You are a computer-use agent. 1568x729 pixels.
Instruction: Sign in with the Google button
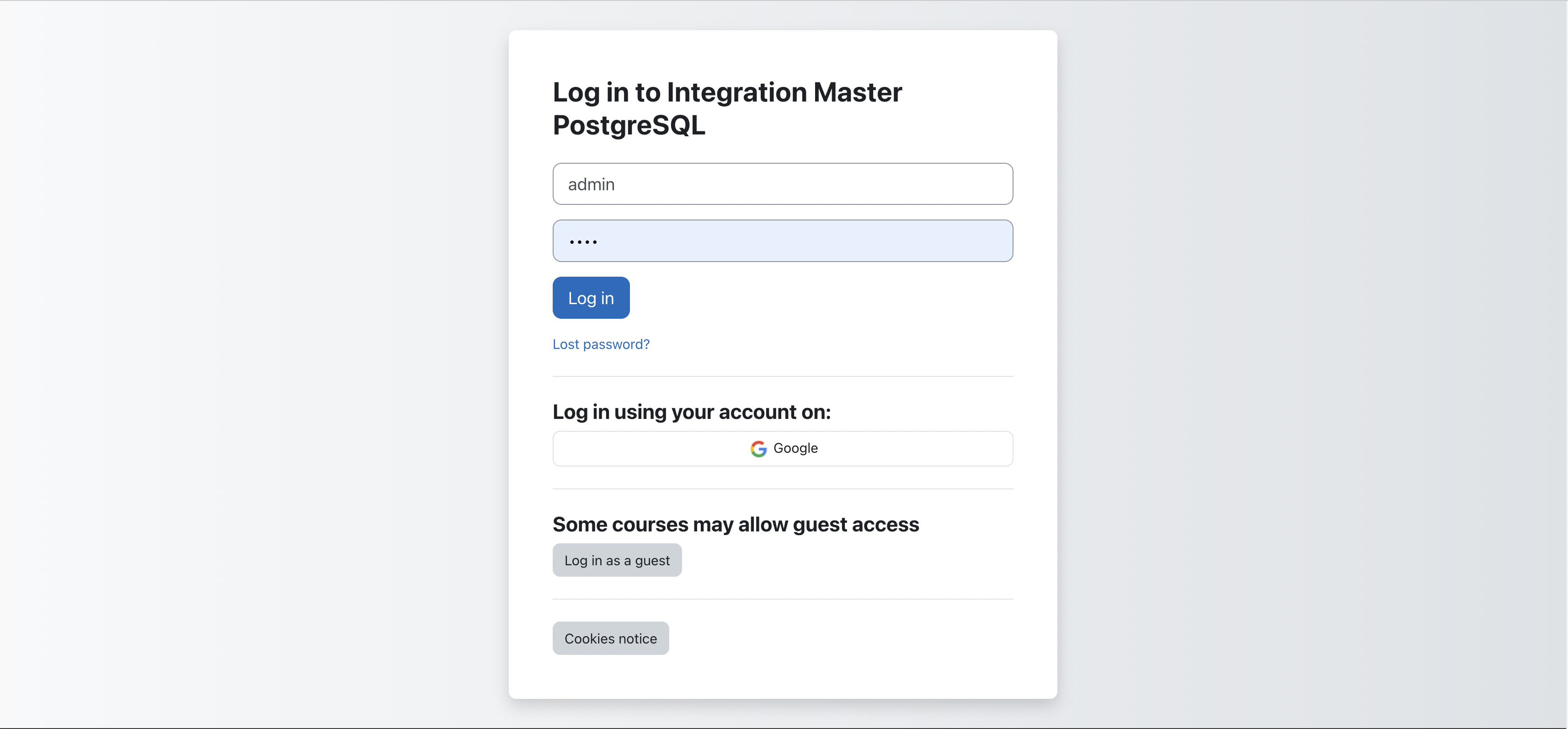point(783,449)
